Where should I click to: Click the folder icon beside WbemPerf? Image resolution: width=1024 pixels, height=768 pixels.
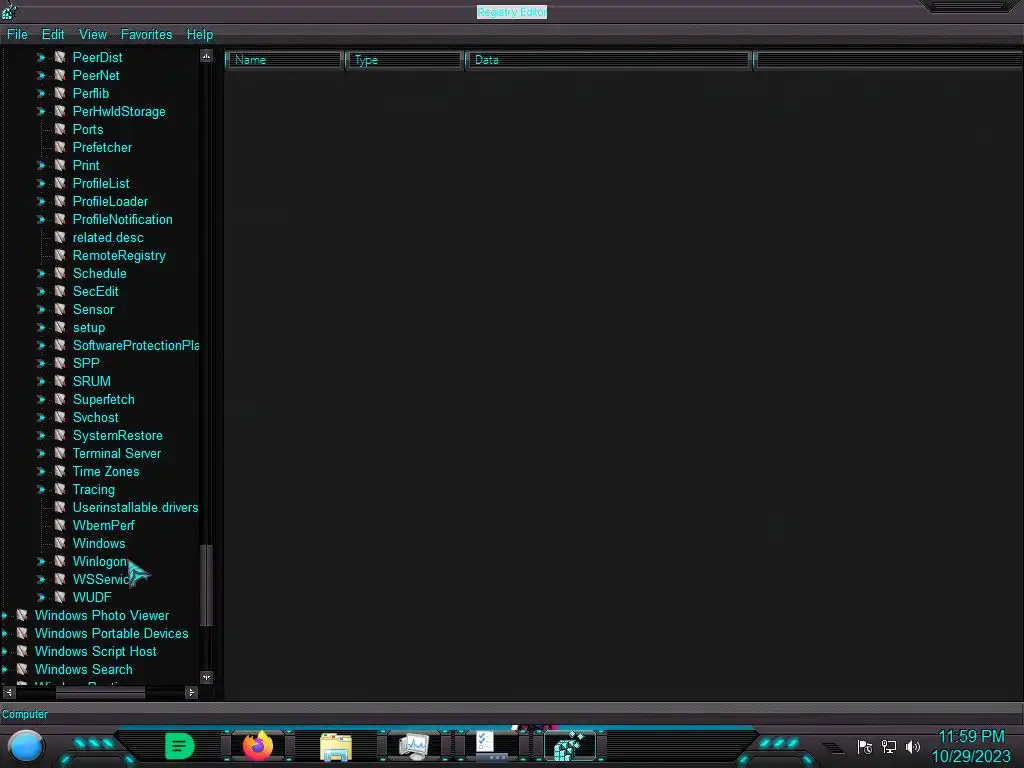coord(60,525)
